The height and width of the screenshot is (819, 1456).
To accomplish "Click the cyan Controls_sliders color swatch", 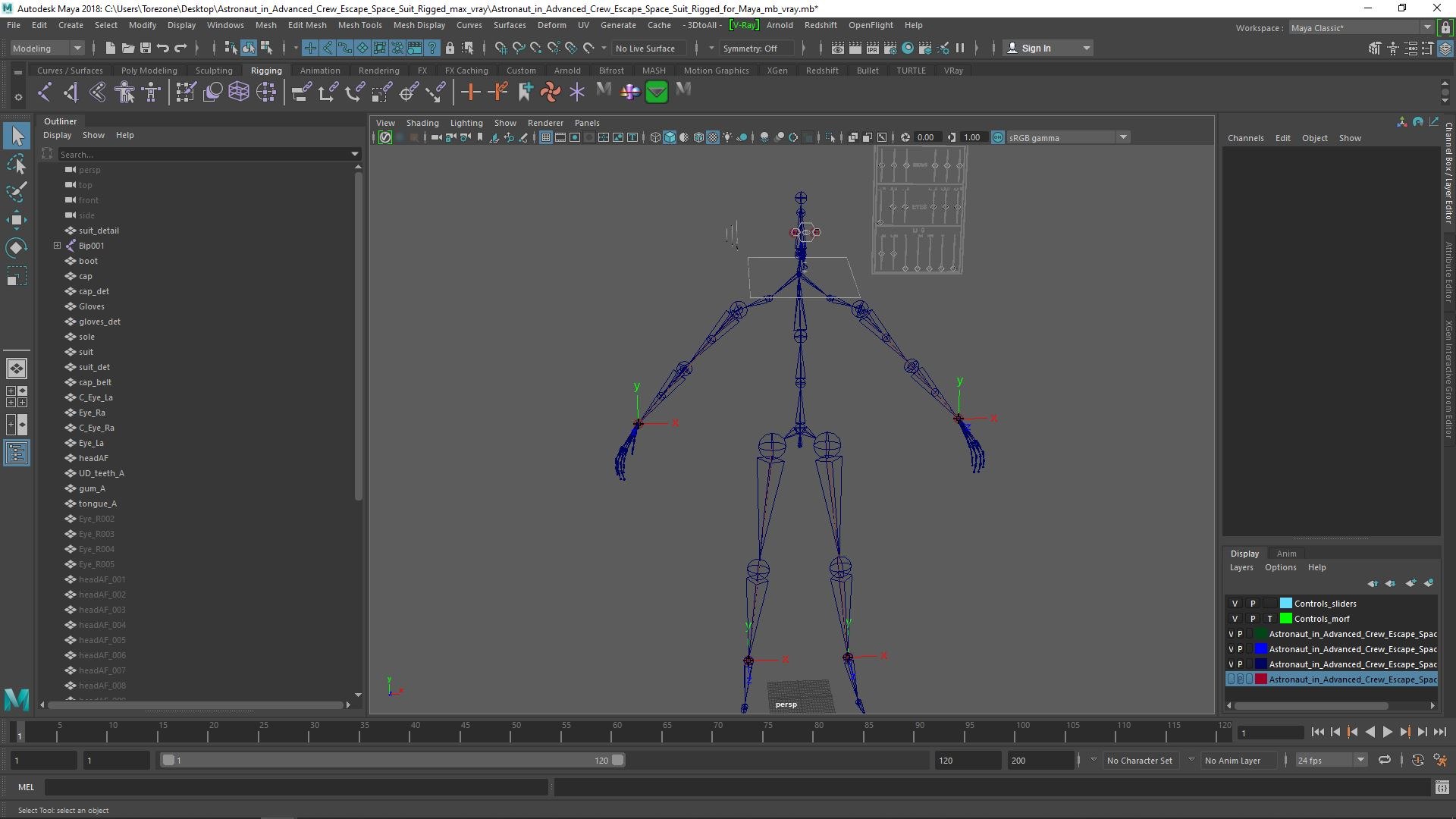I will [1285, 604].
